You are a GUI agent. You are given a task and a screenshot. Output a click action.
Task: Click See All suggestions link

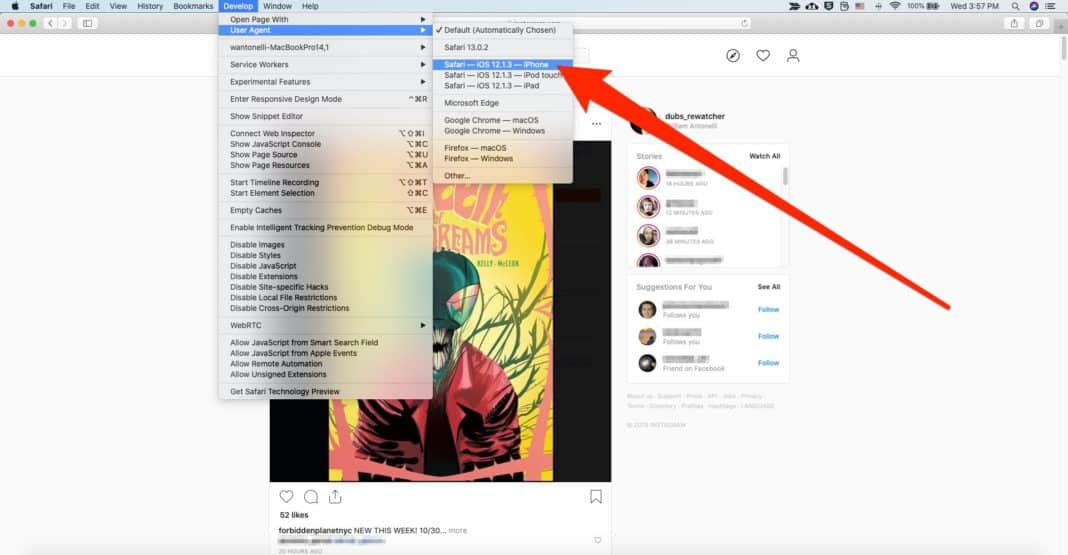tap(769, 287)
